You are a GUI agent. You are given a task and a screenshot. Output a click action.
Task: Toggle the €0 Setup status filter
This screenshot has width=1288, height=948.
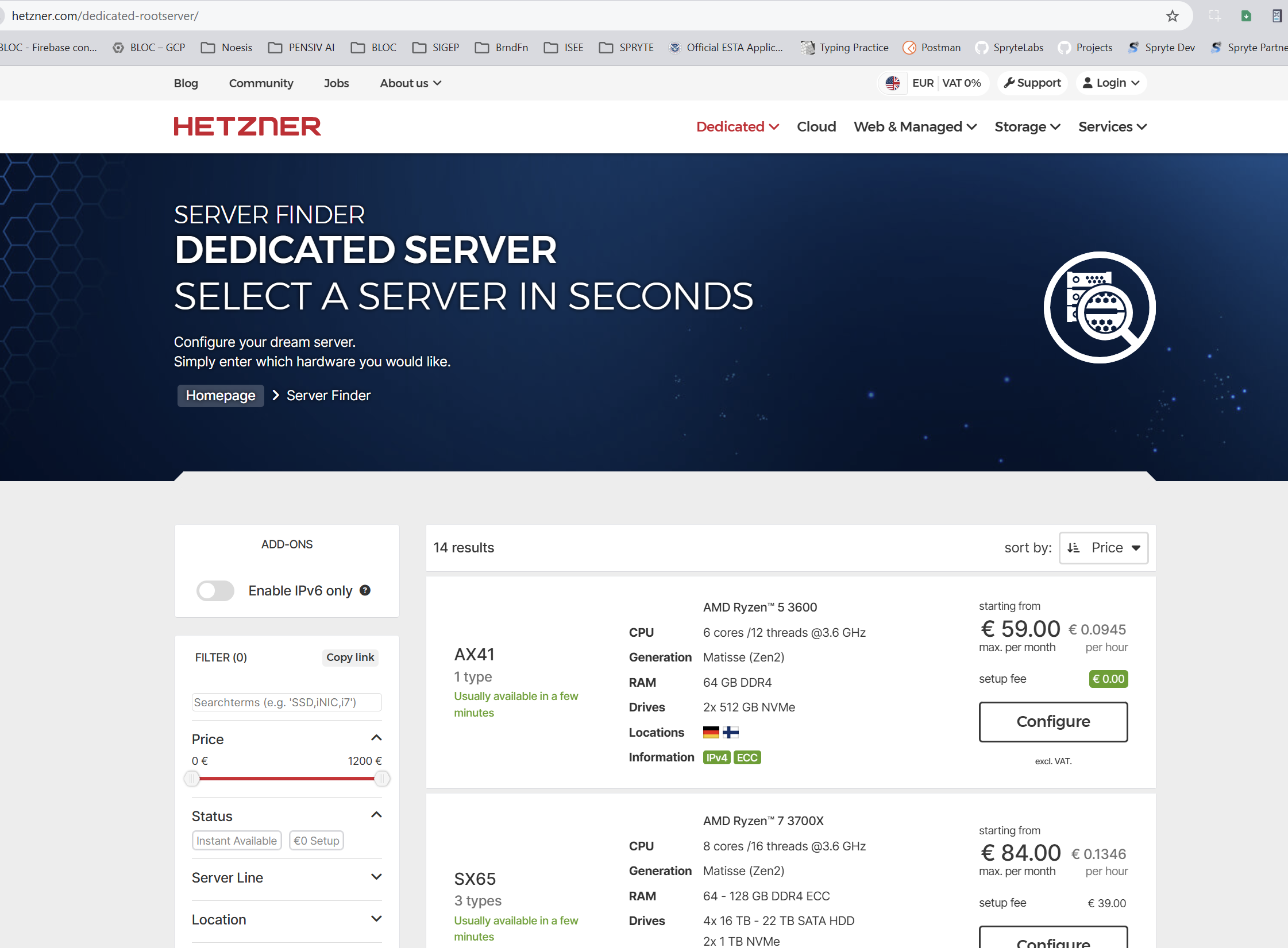[x=317, y=841]
